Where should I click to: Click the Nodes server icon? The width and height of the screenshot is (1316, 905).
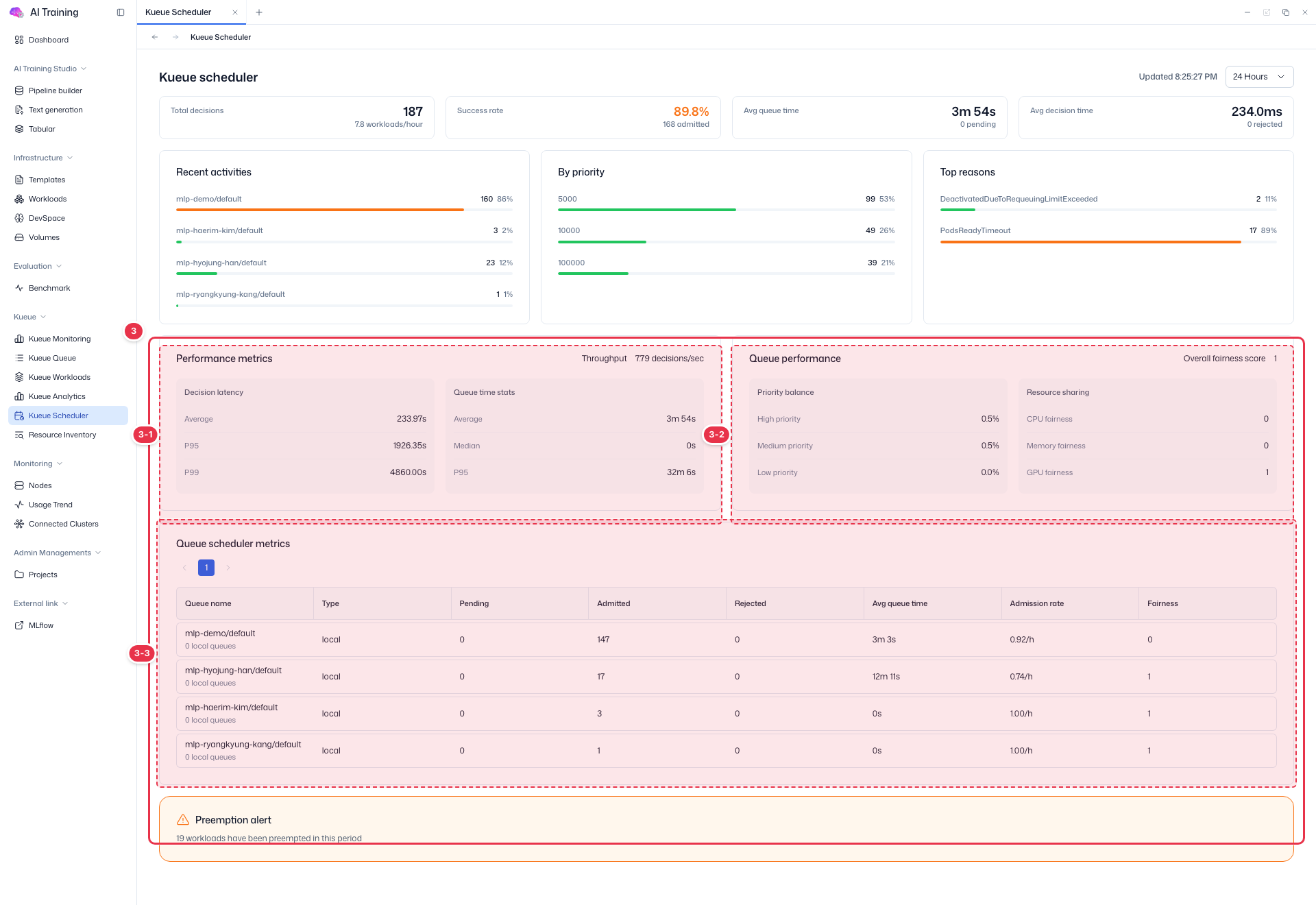(19, 485)
